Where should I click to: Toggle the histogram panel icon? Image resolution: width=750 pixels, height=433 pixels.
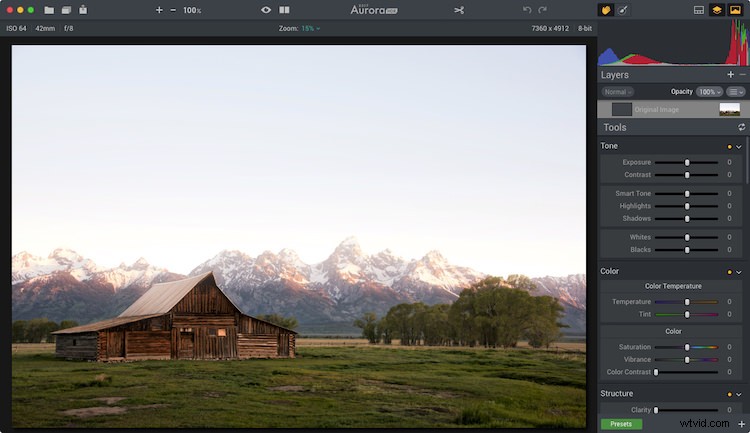[x=699, y=10]
